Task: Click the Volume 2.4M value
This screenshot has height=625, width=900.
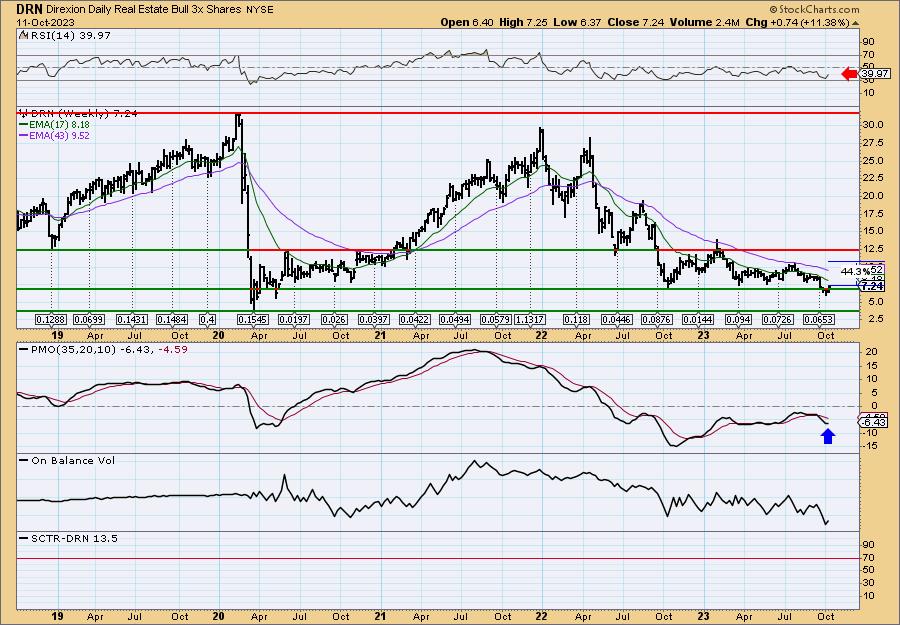Action: [705, 22]
